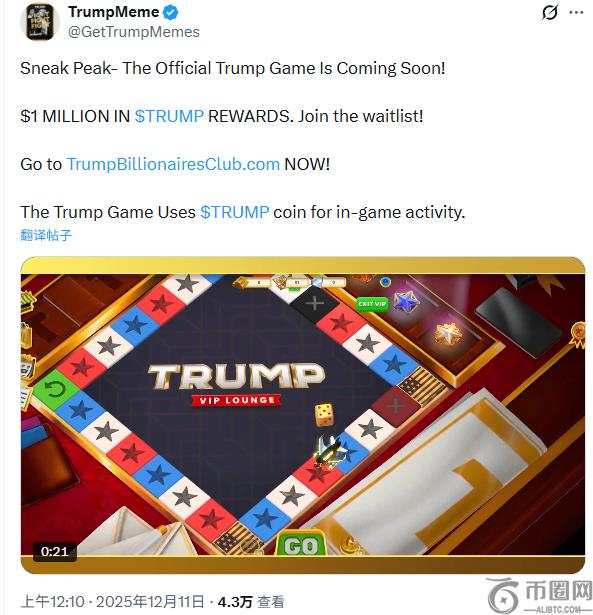This screenshot has height=615, width=593.
Task: Open the three-dot more options menu
Action: pos(576,13)
